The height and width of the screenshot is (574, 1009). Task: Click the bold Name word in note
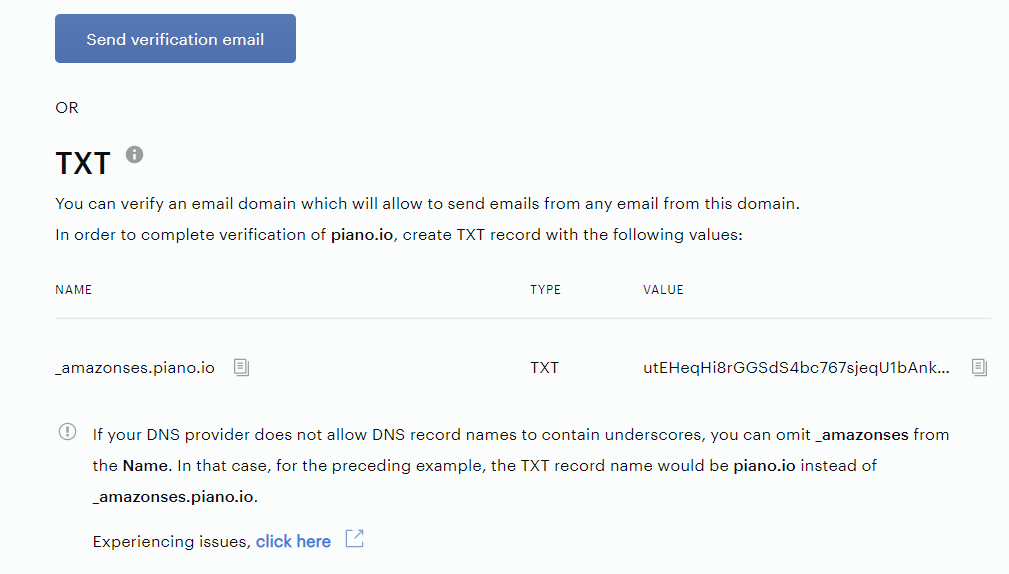coord(145,466)
